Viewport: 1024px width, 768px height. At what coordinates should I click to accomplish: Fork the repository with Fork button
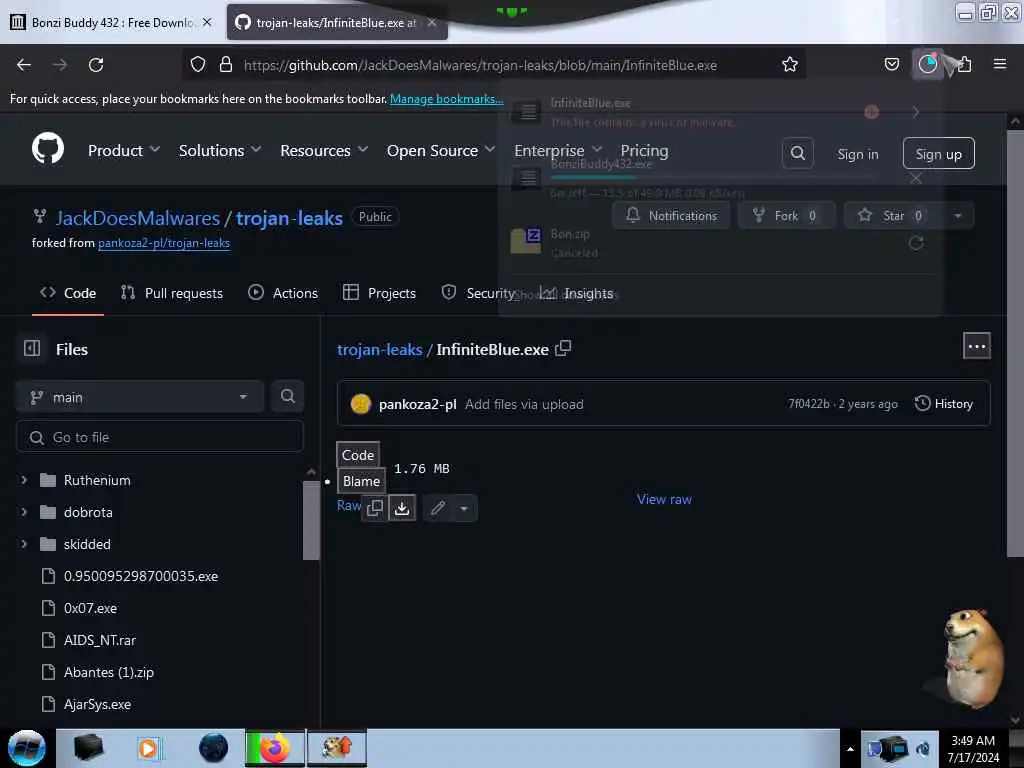coord(786,216)
